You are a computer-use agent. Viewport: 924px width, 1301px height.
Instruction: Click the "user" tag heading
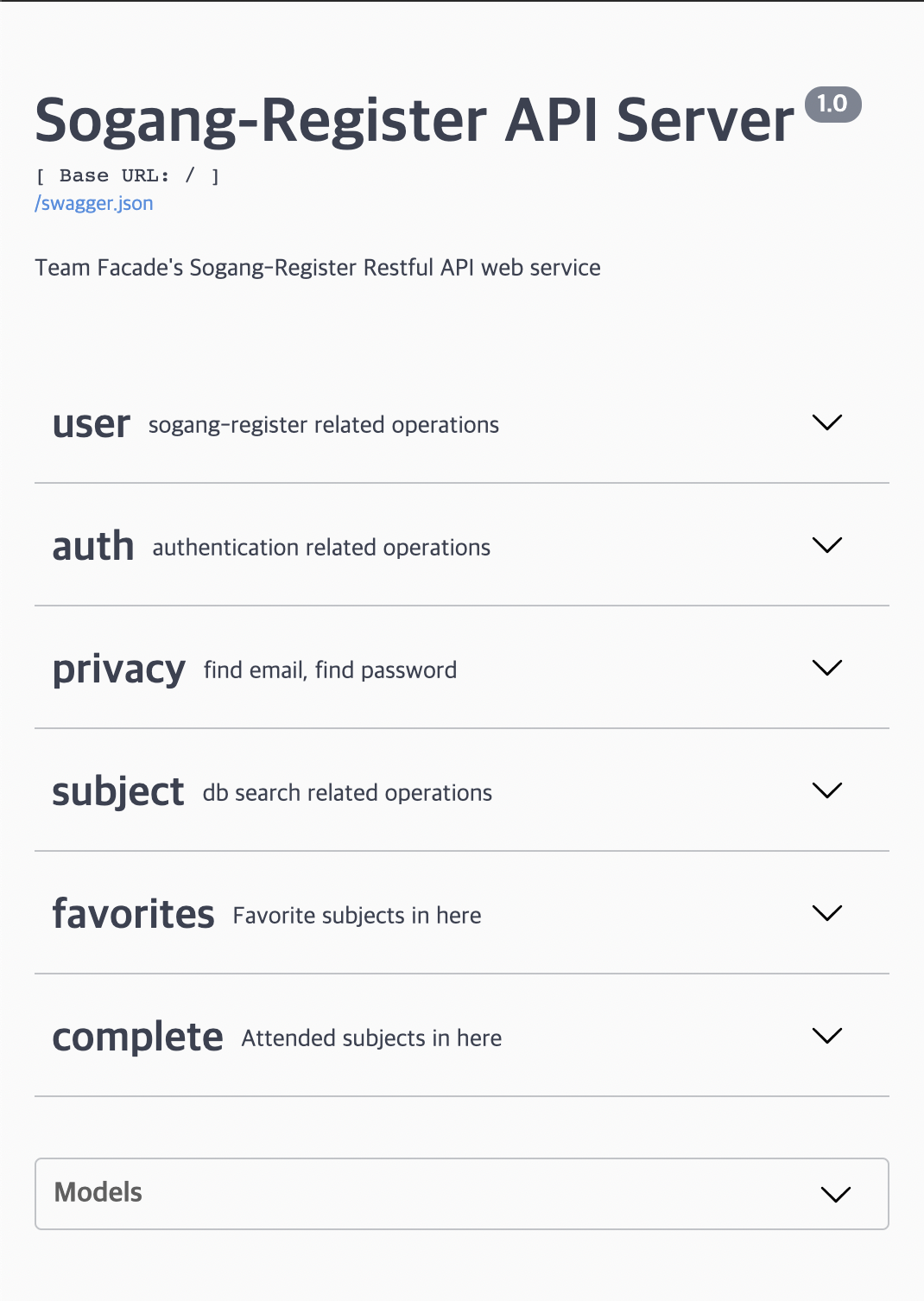point(91,424)
